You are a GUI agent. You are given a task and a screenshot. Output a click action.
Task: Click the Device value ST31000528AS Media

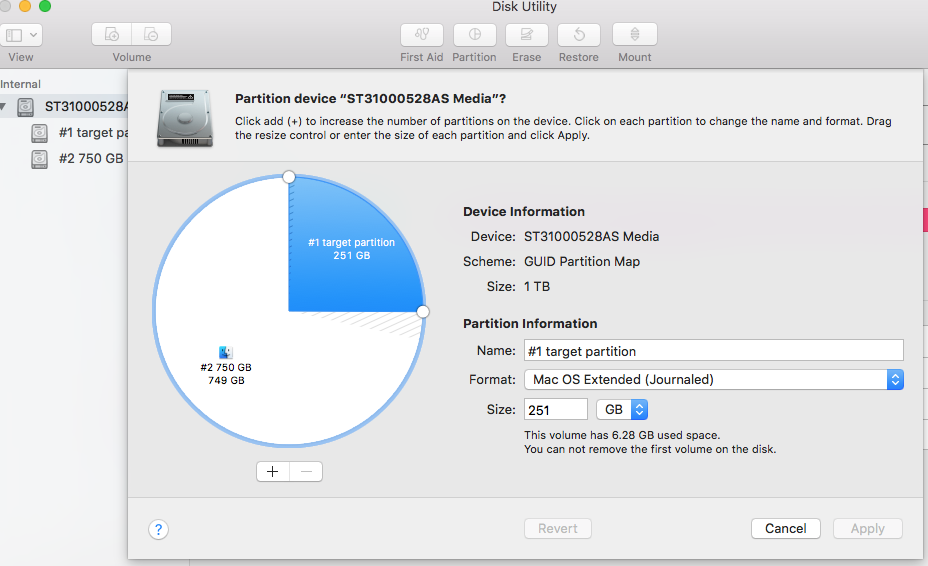pos(591,237)
